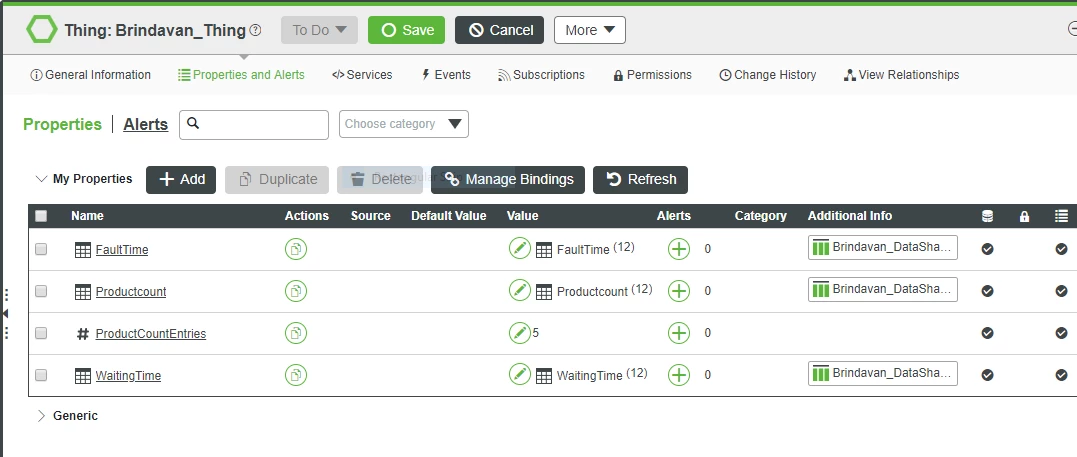Open General Information tab
This screenshot has width=1077, height=457.
[91, 75]
